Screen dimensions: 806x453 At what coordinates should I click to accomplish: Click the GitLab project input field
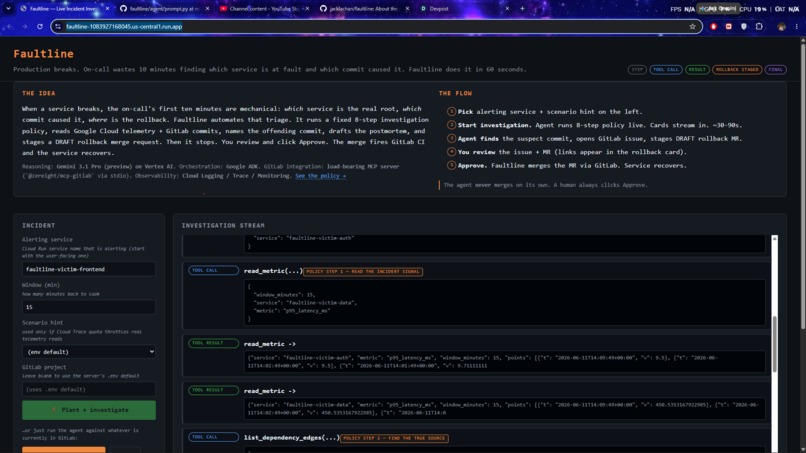pyautogui.click(x=88, y=389)
